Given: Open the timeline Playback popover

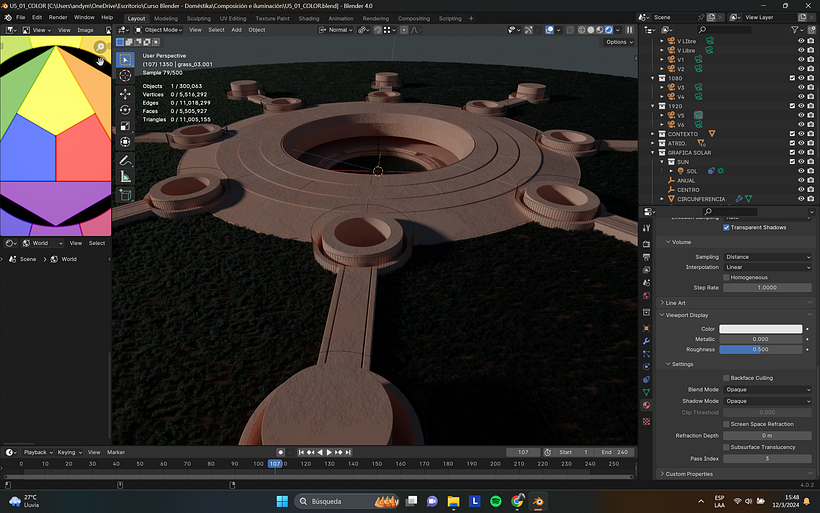Looking at the screenshot, I should coord(38,452).
